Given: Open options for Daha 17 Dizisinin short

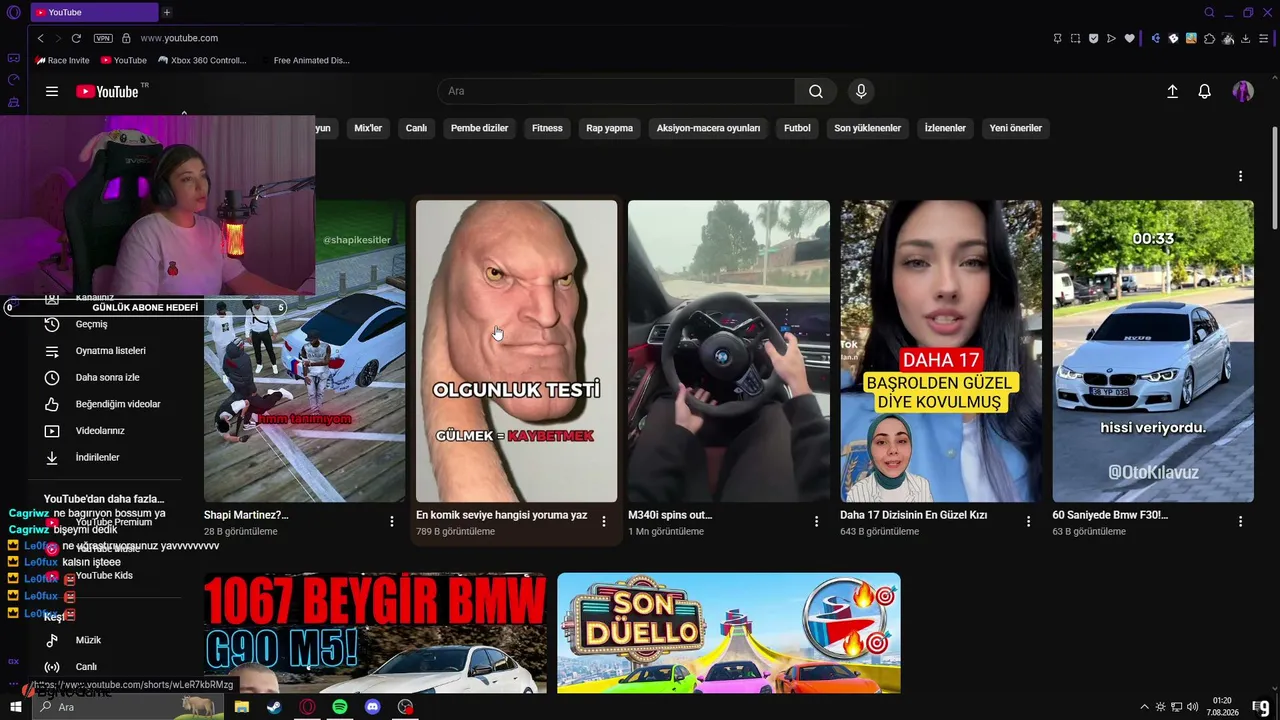Looking at the screenshot, I should [x=1028, y=521].
